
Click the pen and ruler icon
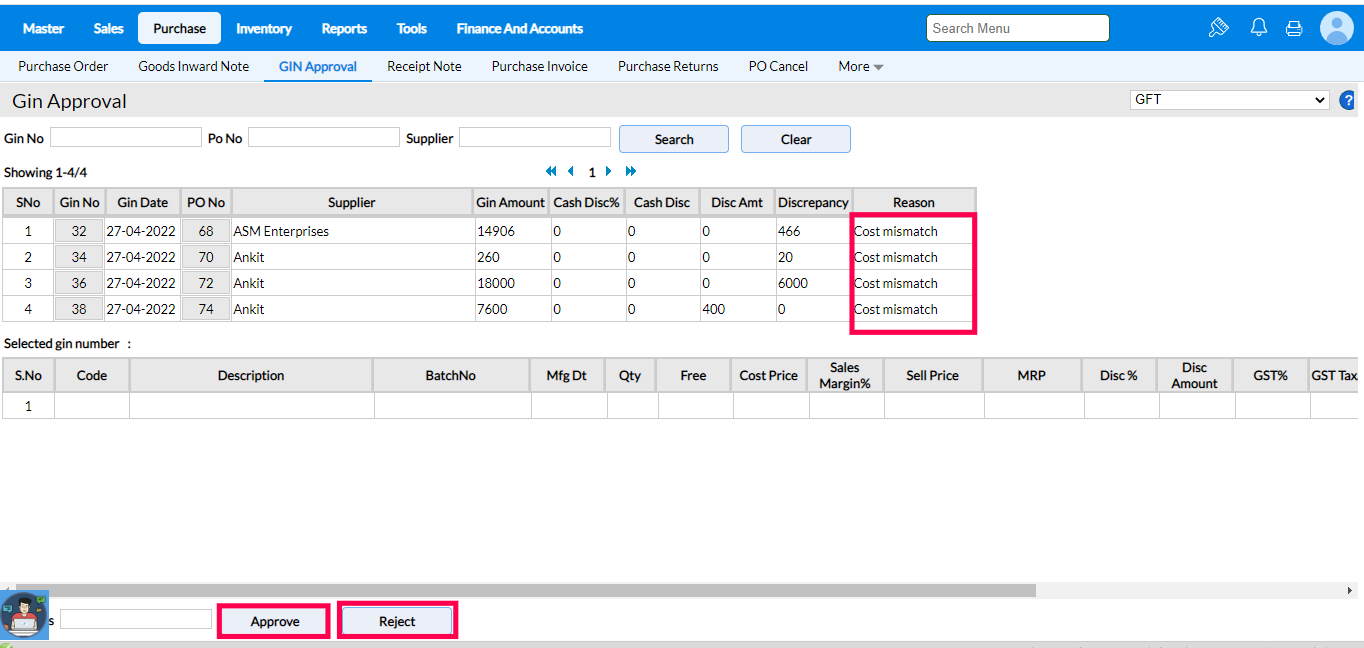tap(1218, 28)
